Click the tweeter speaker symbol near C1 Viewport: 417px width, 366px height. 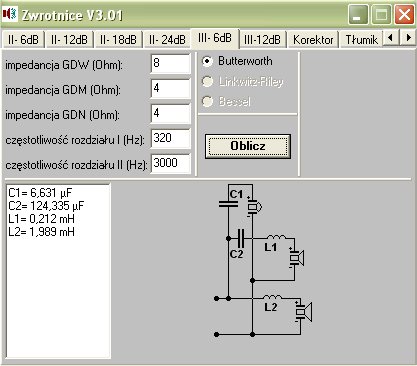254,207
